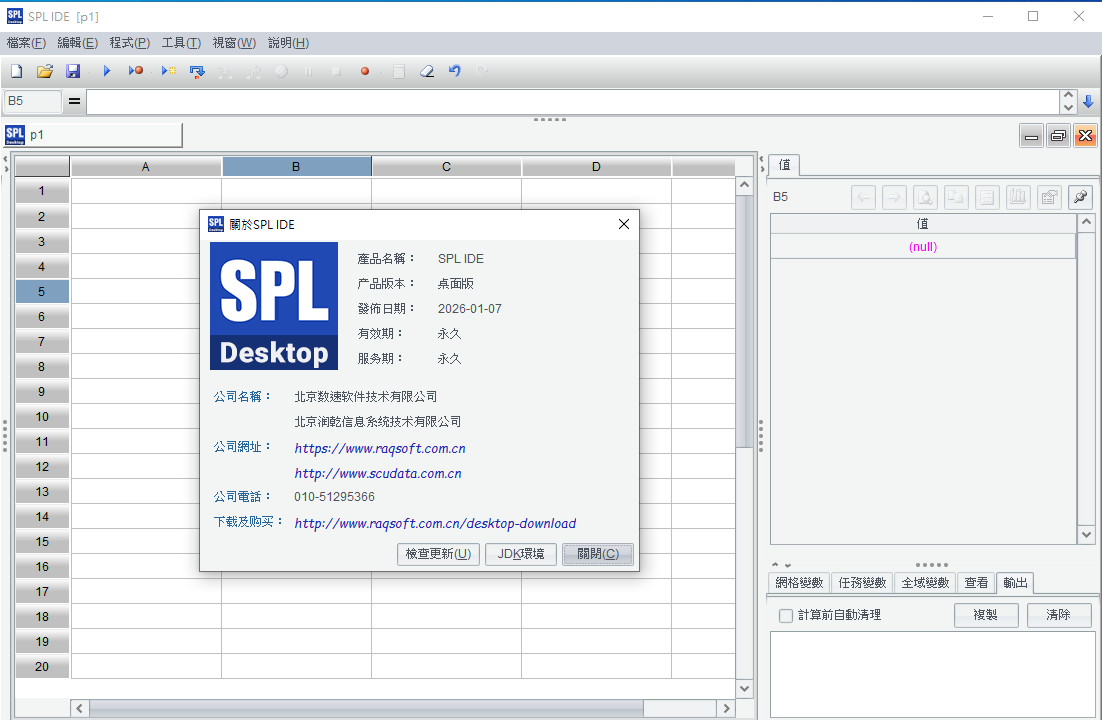Pin the value panel using the pin icon
The width and height of the screenshot is (1102, 720).
pyautogui.click(x=1080, y=197)
